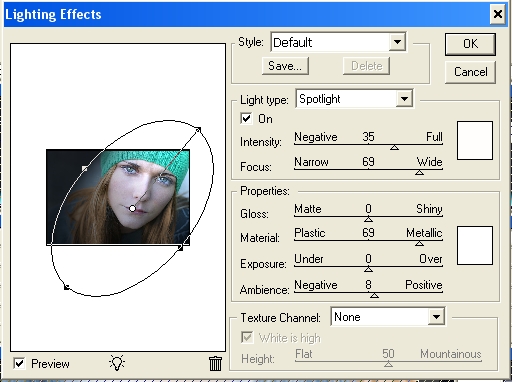Screen dimensions: 512x382
Task: Click the bottom-left spotlight ellipse handle
Action: tap(66, 287)
